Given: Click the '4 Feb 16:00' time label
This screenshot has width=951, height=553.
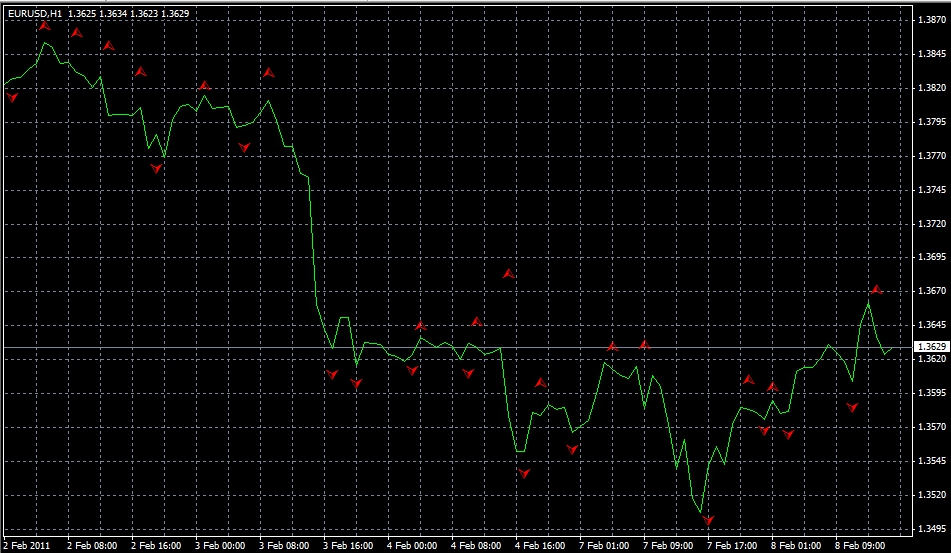Looking at the screenshot, I should [540, 545].
